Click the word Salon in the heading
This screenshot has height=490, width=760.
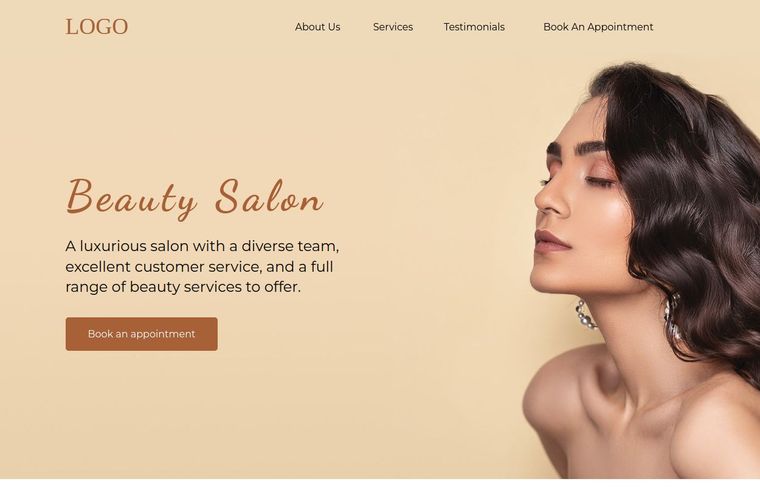click(x=269, y=196)
